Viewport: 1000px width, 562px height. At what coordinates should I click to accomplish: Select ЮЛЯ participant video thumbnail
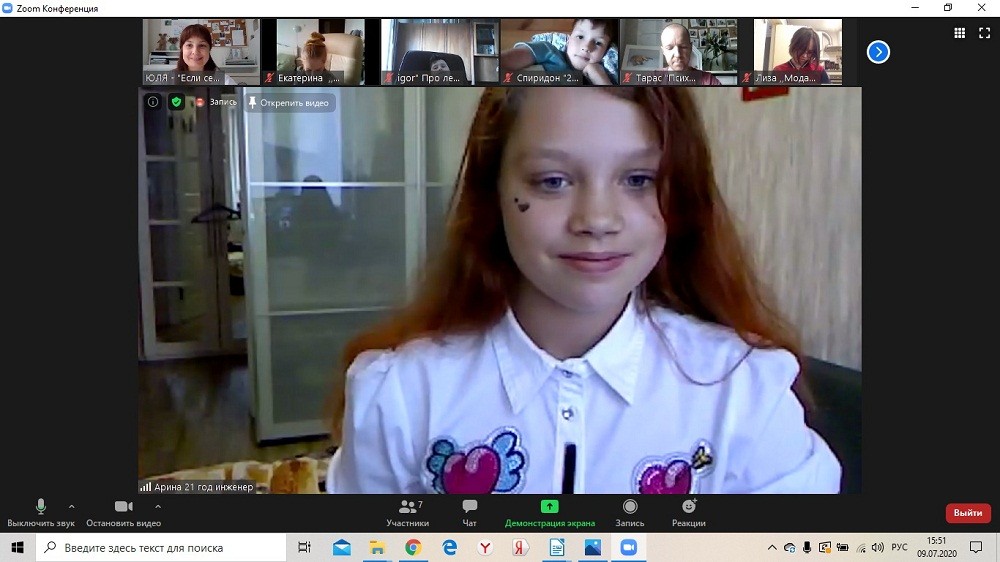pyautogui.click(x=200, y=52)
